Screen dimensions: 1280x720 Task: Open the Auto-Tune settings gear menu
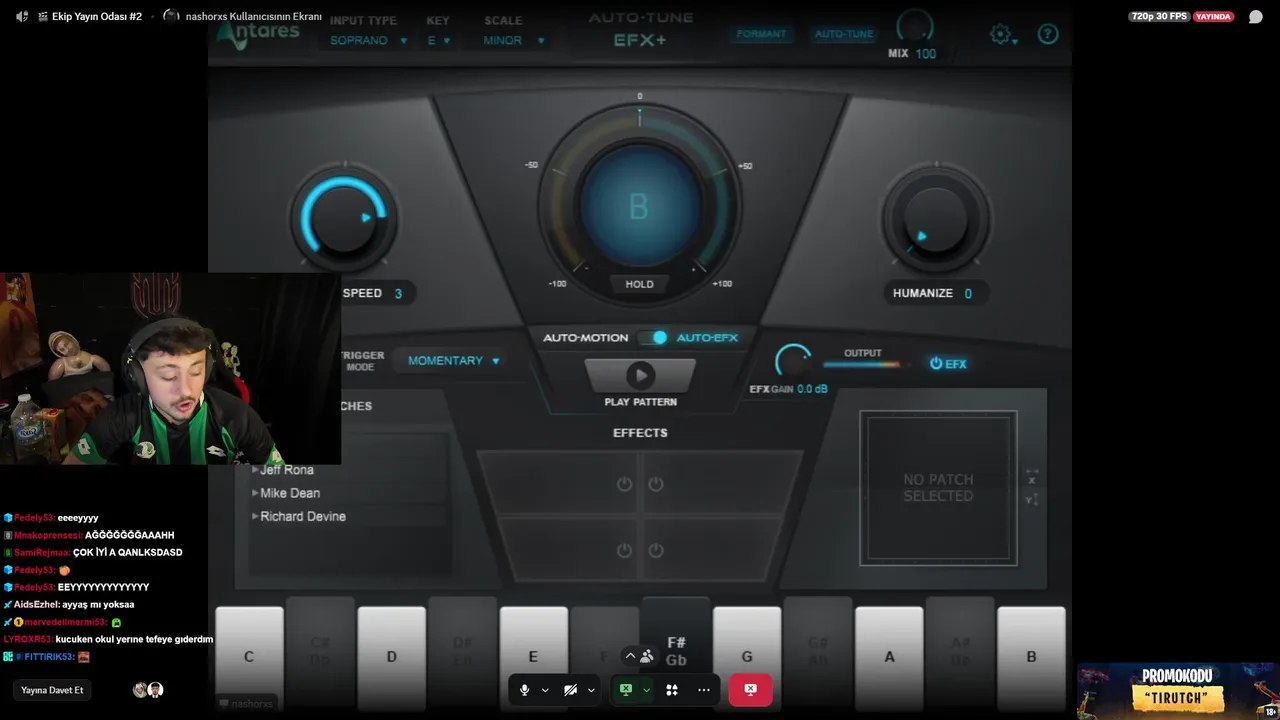pos(1003,35)
